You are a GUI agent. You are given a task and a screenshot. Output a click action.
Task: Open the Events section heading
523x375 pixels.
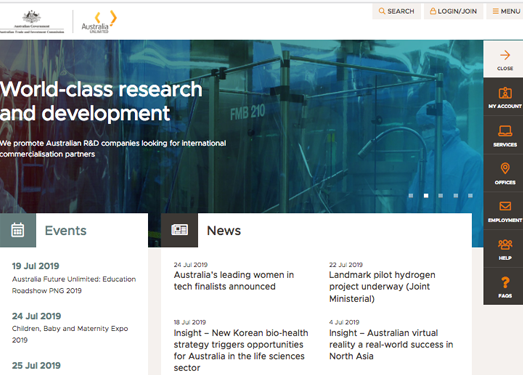pos(66,231)
